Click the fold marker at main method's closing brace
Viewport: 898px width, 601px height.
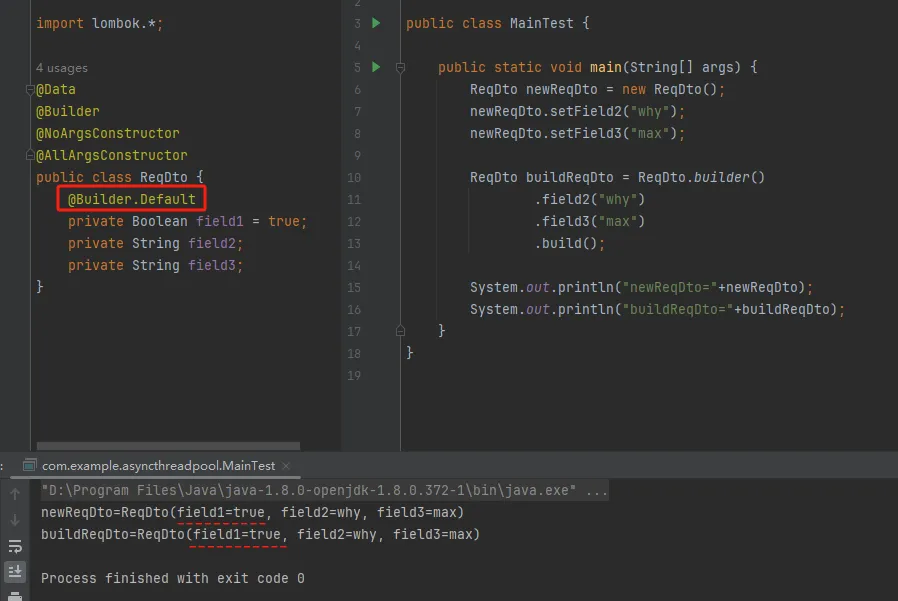tap(399, 331)
